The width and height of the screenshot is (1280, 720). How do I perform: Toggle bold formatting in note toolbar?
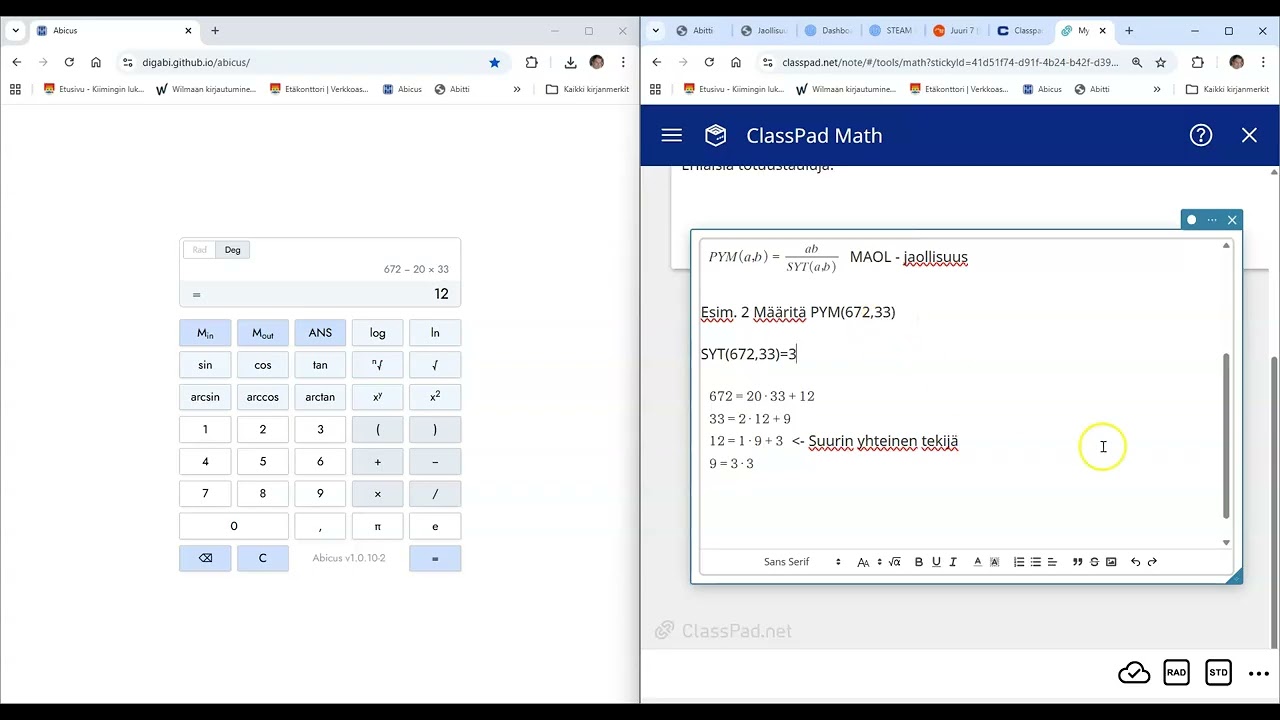coord(919,562)
